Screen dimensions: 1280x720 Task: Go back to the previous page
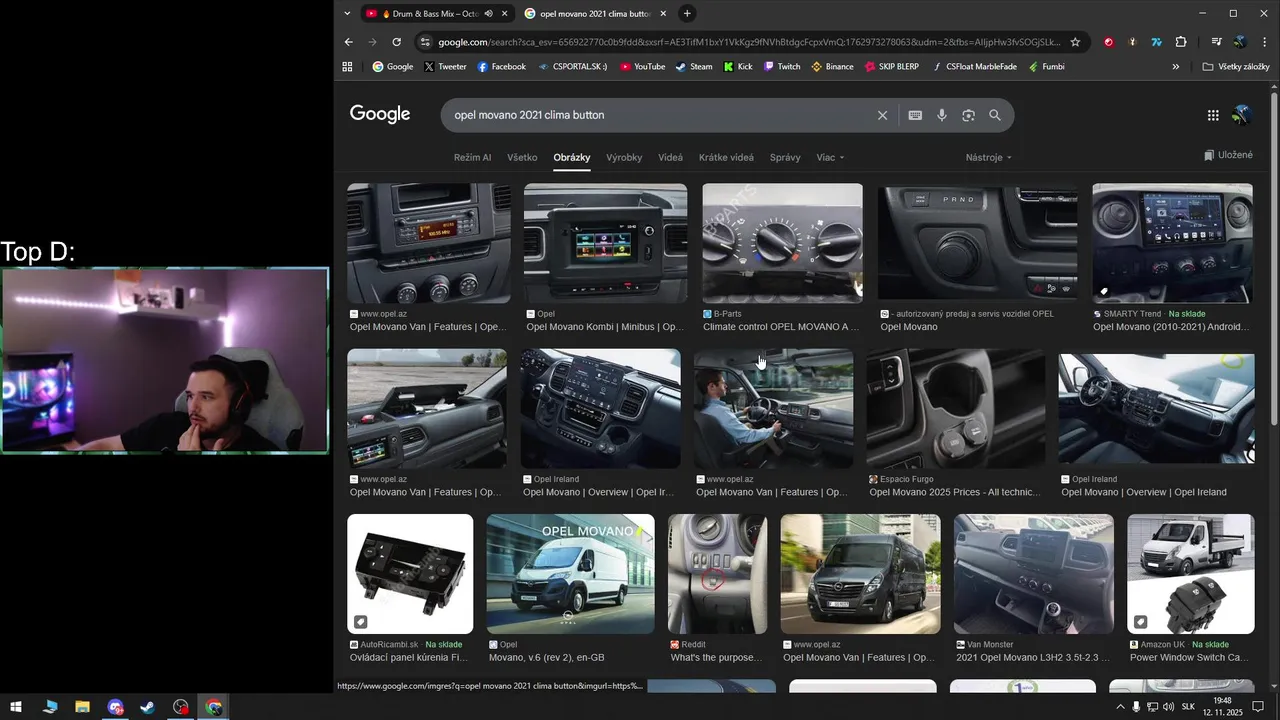[x=348, y=42]
